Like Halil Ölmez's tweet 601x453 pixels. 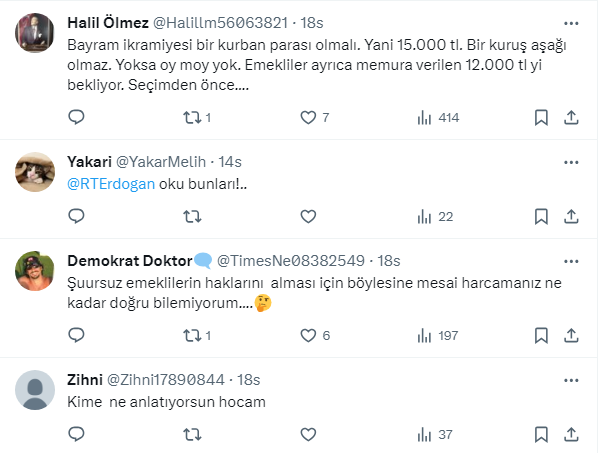point(309,118)
